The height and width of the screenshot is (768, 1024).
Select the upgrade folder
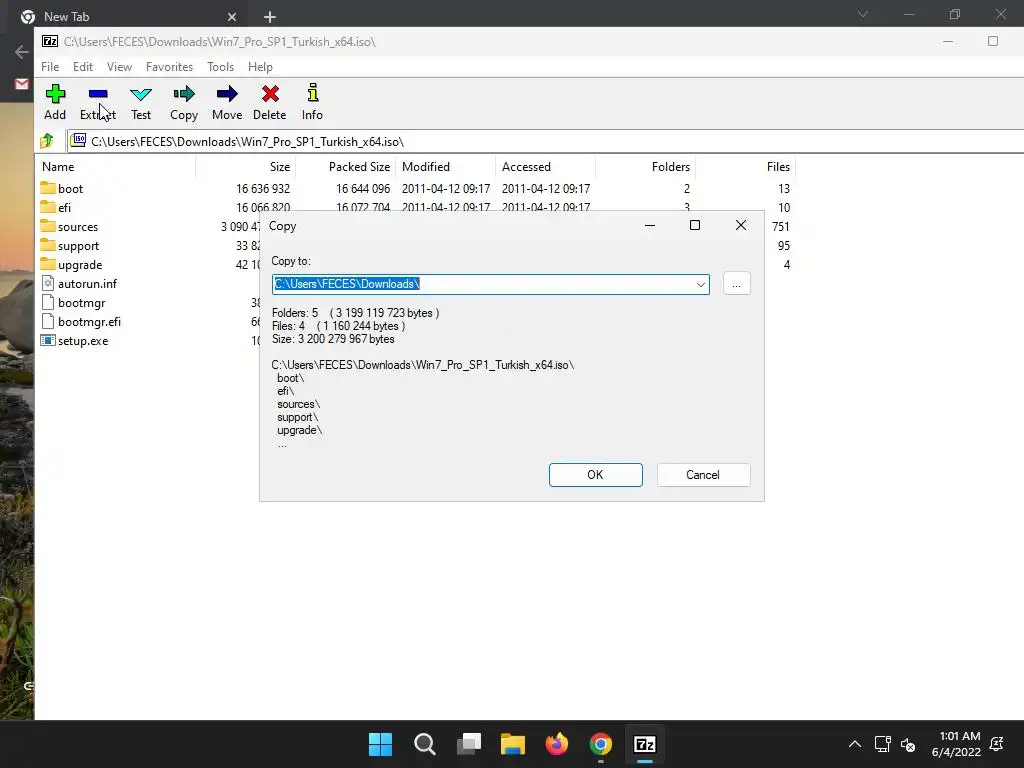click(x=71, y=264)
